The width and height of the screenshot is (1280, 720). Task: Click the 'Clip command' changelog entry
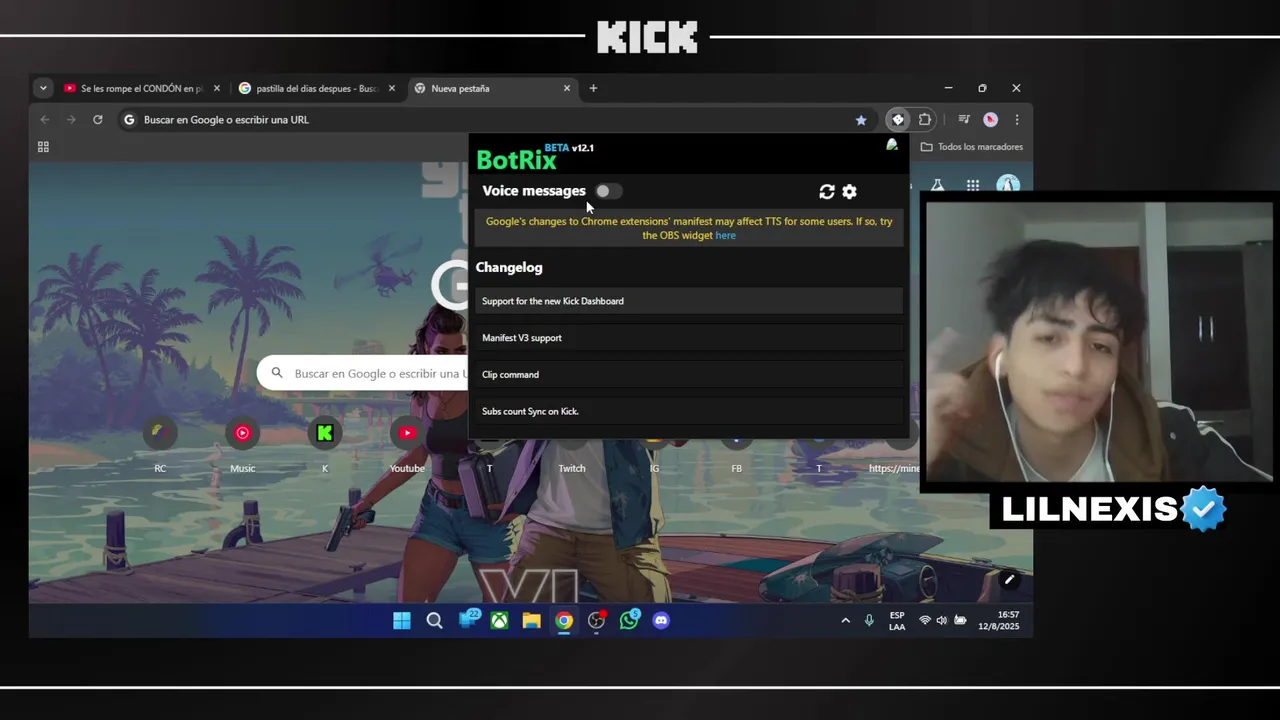(689, 375)
